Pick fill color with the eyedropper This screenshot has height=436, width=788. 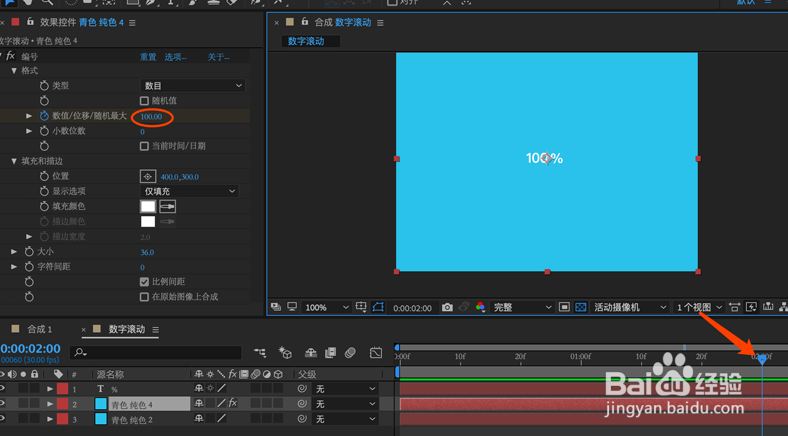pos(167,206)
